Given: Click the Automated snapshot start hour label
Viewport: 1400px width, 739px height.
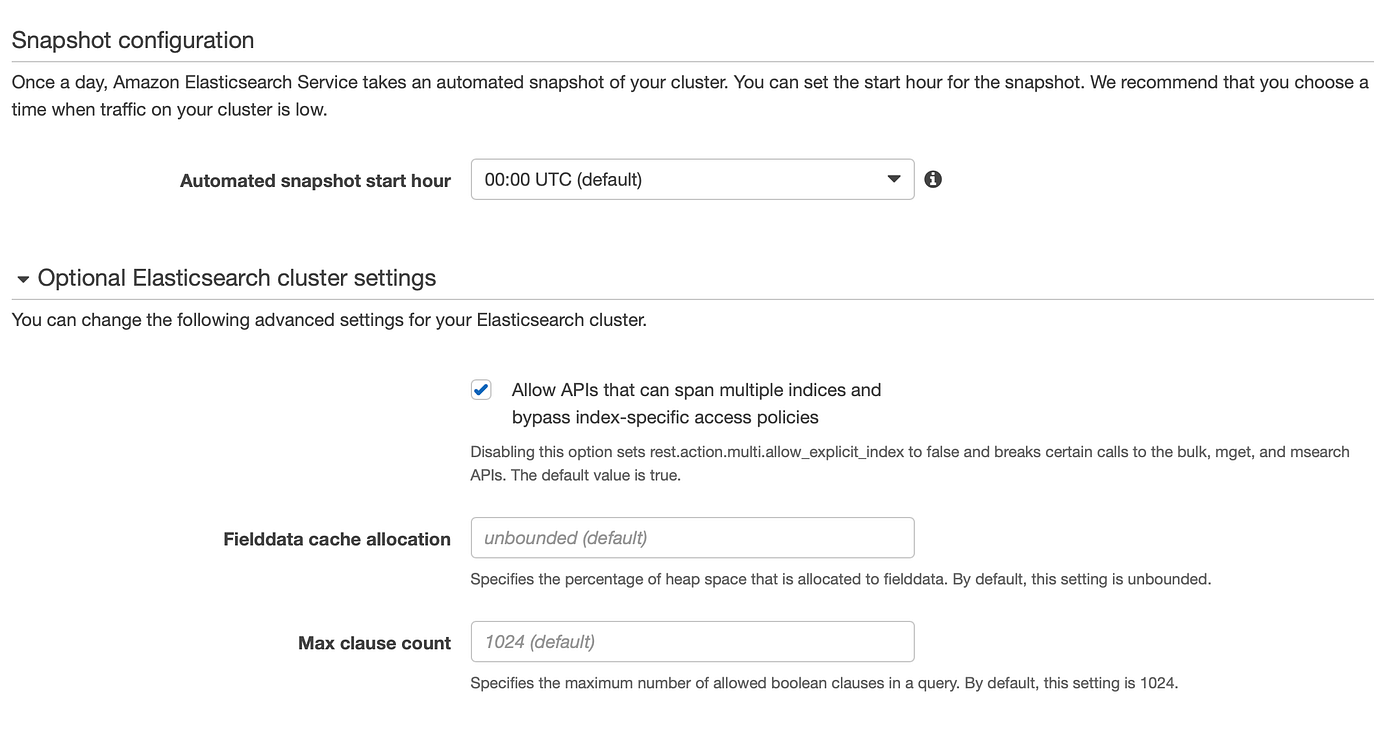Looking at the screenshot, I should 315,181.
